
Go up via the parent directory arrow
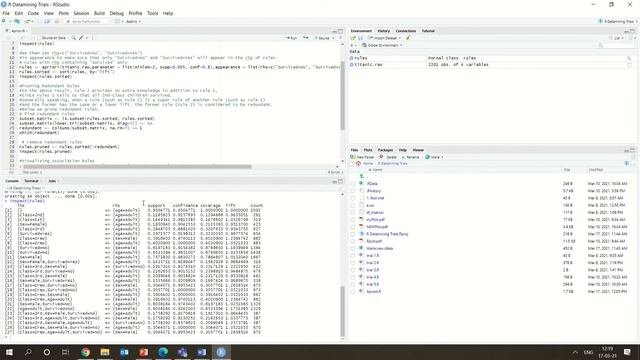[x=362, y=176]
